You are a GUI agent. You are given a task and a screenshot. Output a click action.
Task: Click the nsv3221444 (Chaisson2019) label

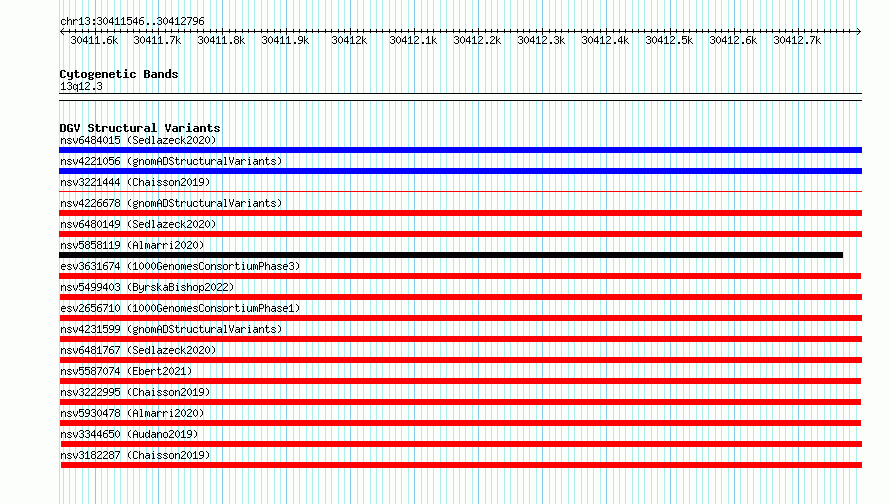pos(135,182)
